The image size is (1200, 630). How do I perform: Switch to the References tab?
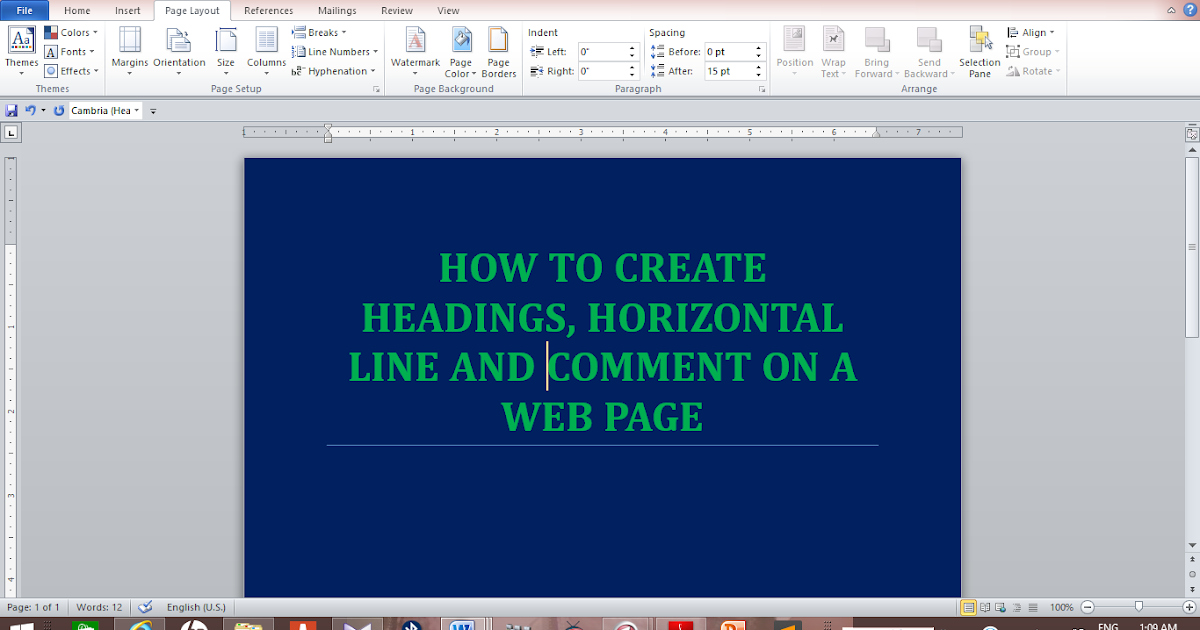268,10
